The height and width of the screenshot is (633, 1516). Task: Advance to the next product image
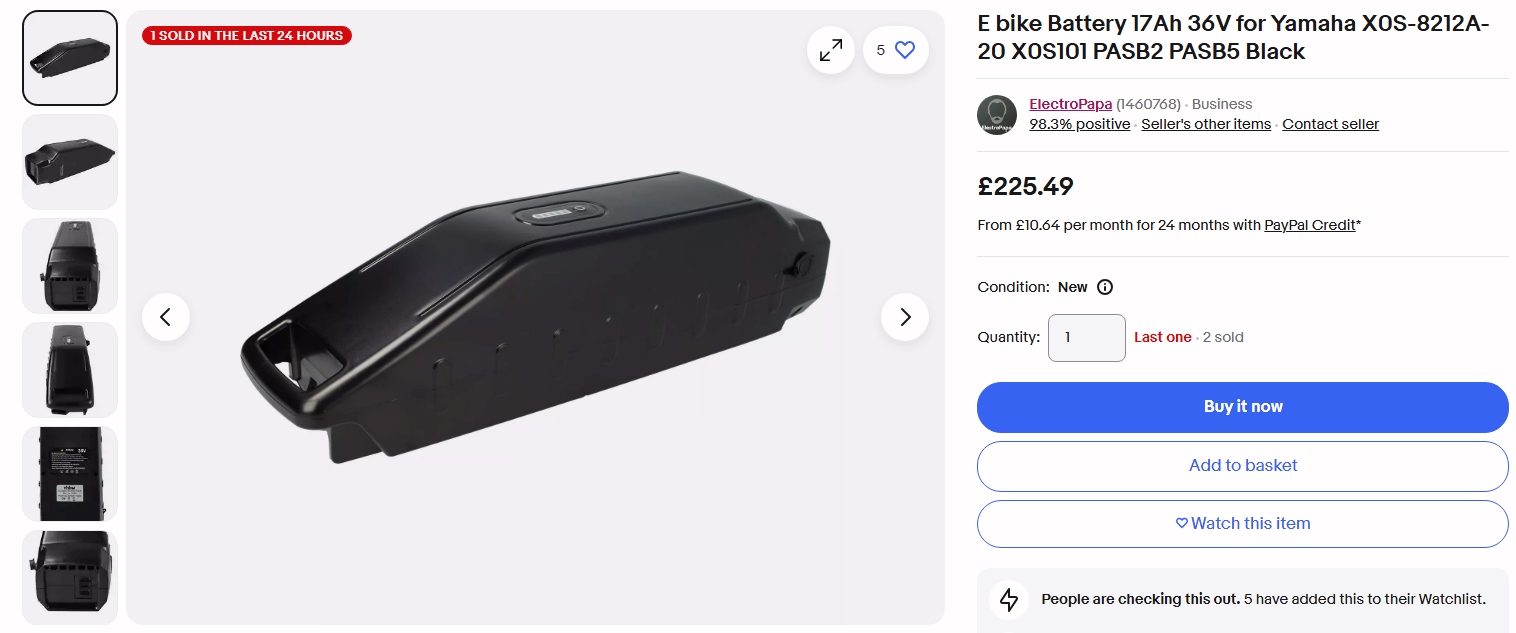(905, 317)
